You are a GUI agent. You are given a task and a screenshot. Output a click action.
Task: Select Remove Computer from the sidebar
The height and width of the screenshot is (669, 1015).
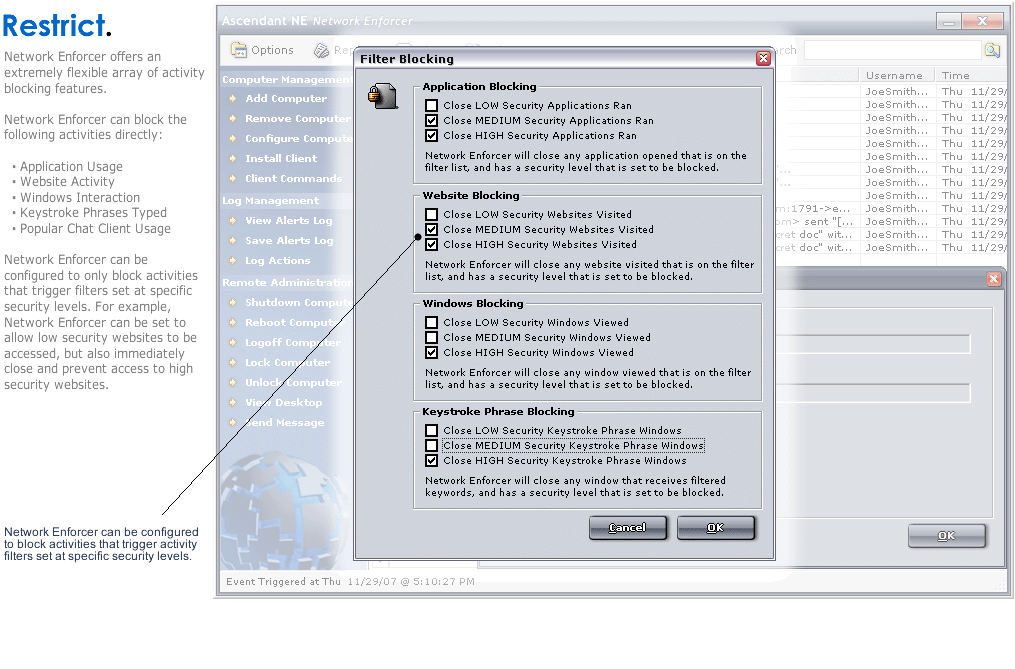(296, 119)
